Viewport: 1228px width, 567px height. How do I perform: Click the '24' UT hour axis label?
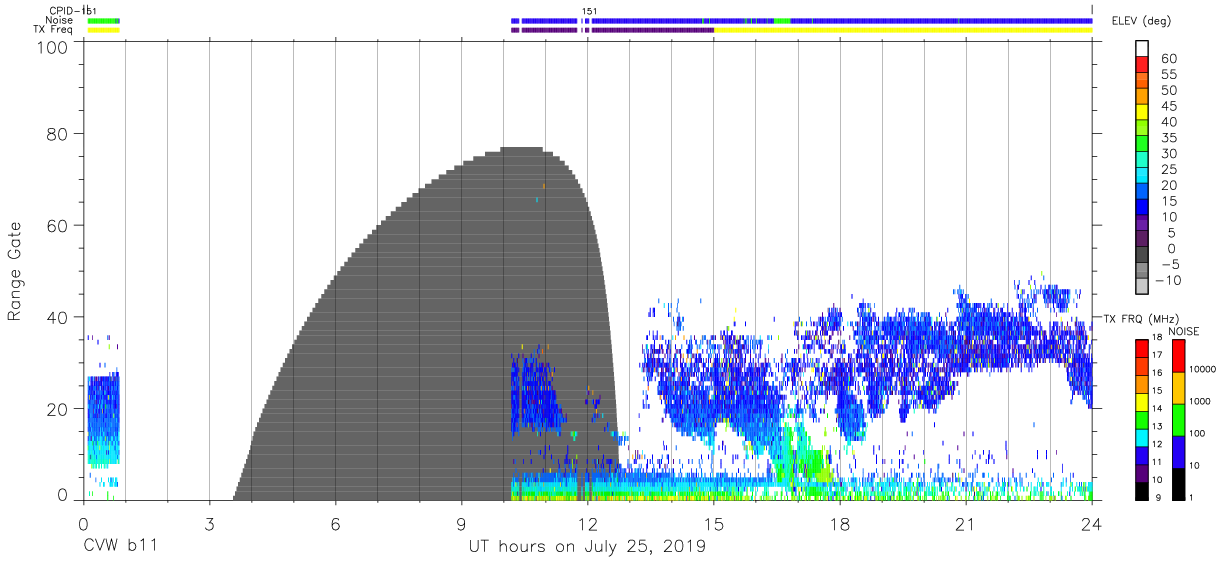click(1092, 523)
